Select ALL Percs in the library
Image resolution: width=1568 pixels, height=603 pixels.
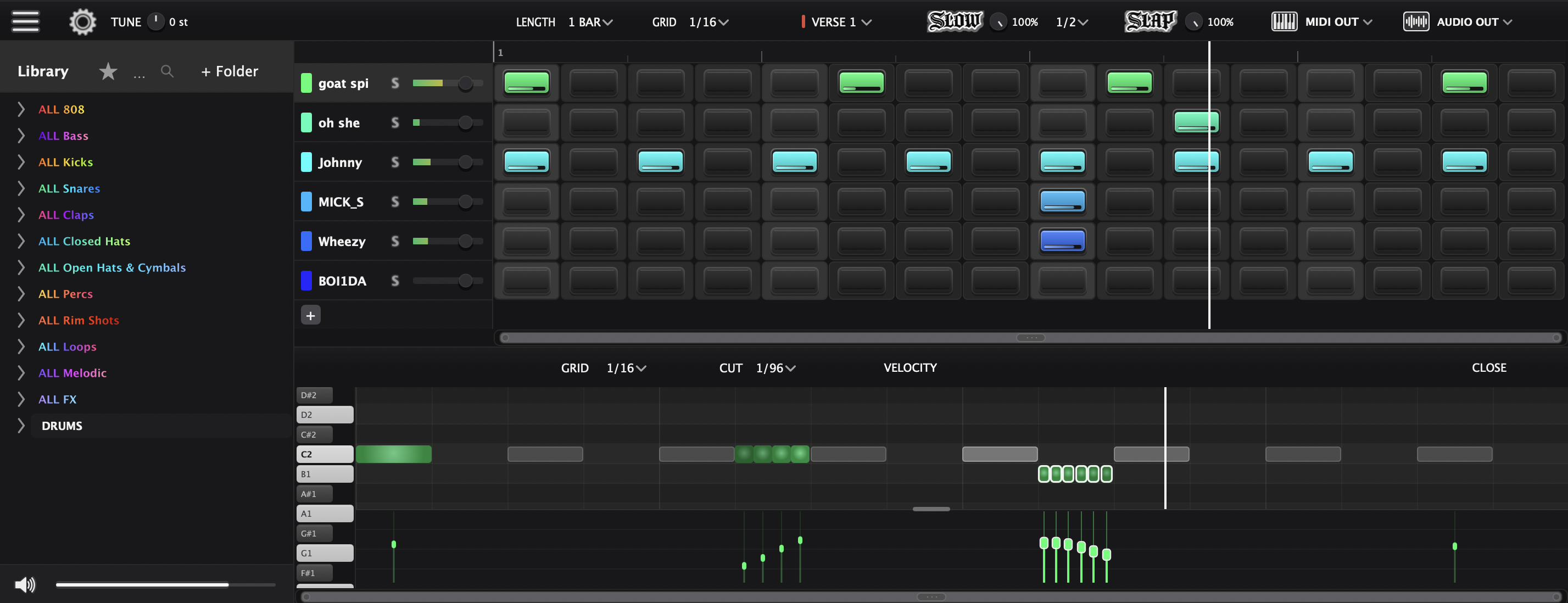point(66,293)
